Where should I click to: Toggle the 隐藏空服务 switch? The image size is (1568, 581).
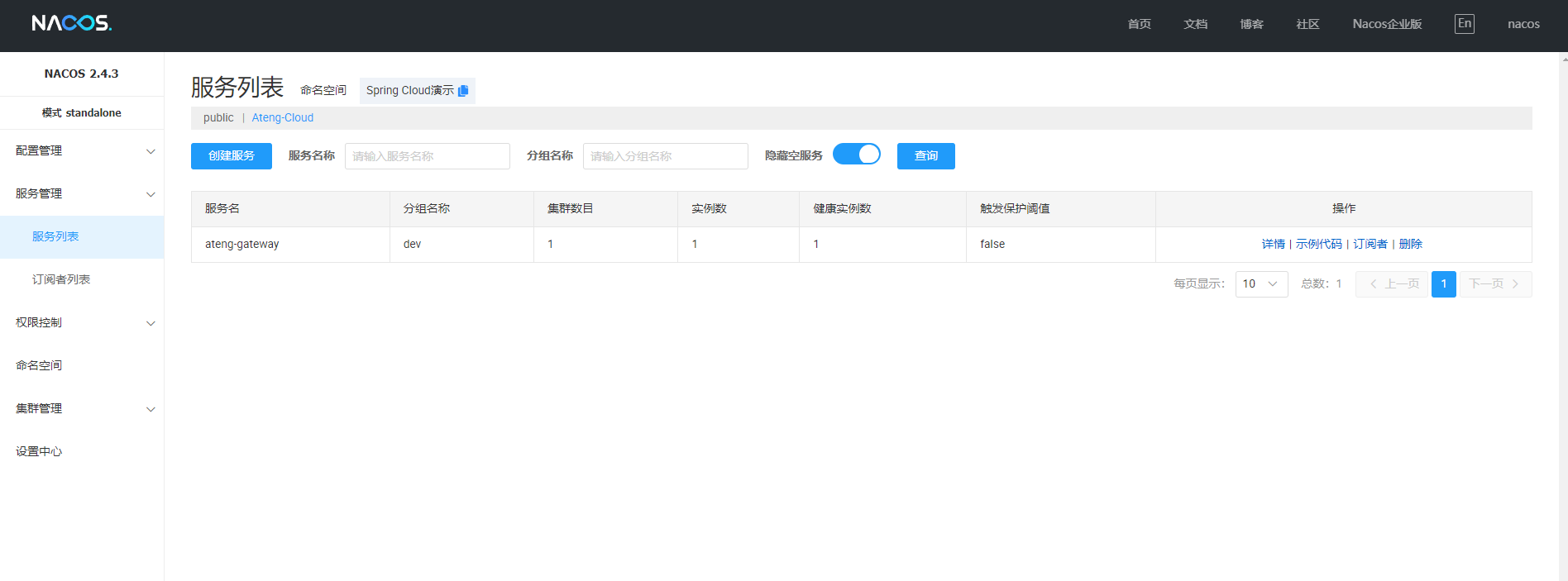[856, 155]
